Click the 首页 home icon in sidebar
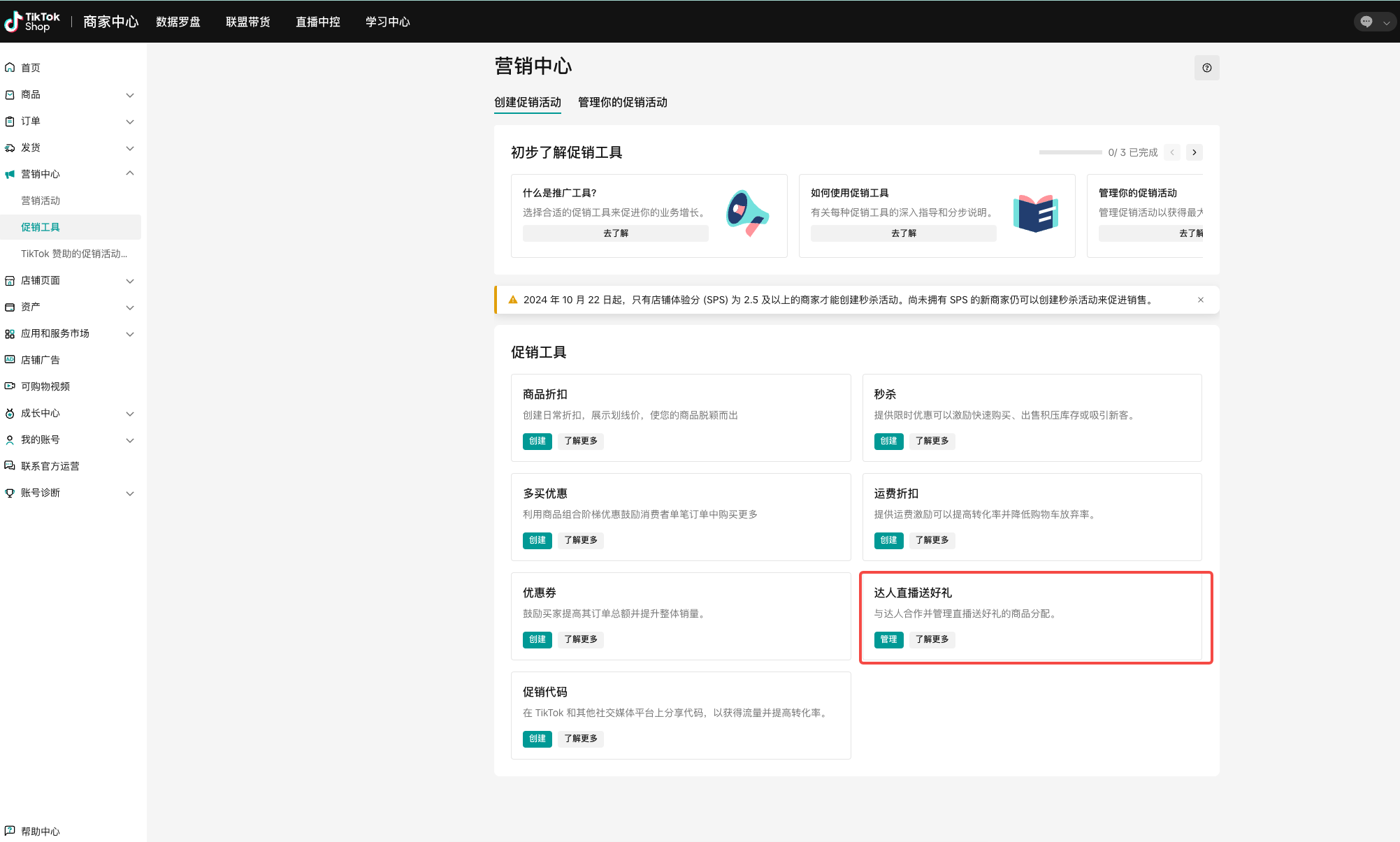This screenshot has height=842, width=1400. click(10, 68)
